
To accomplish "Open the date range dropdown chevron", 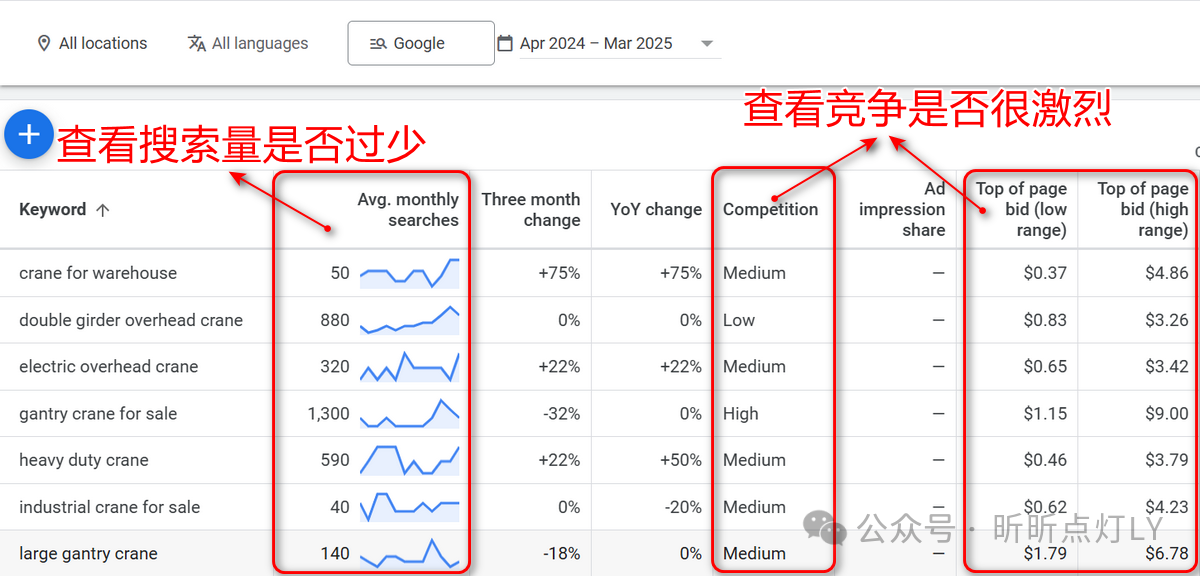I will pos(707,43).
